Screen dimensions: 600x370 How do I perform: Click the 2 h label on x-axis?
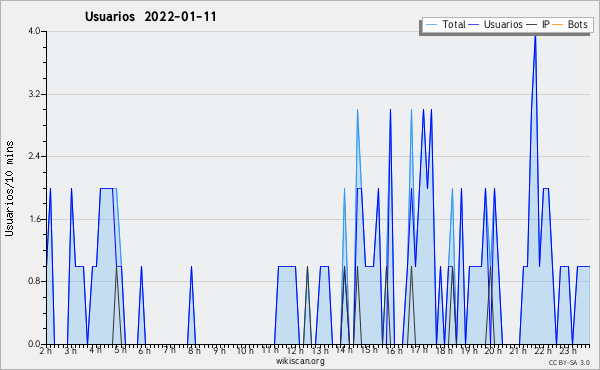pyautogui.click(x=46, y=350)
